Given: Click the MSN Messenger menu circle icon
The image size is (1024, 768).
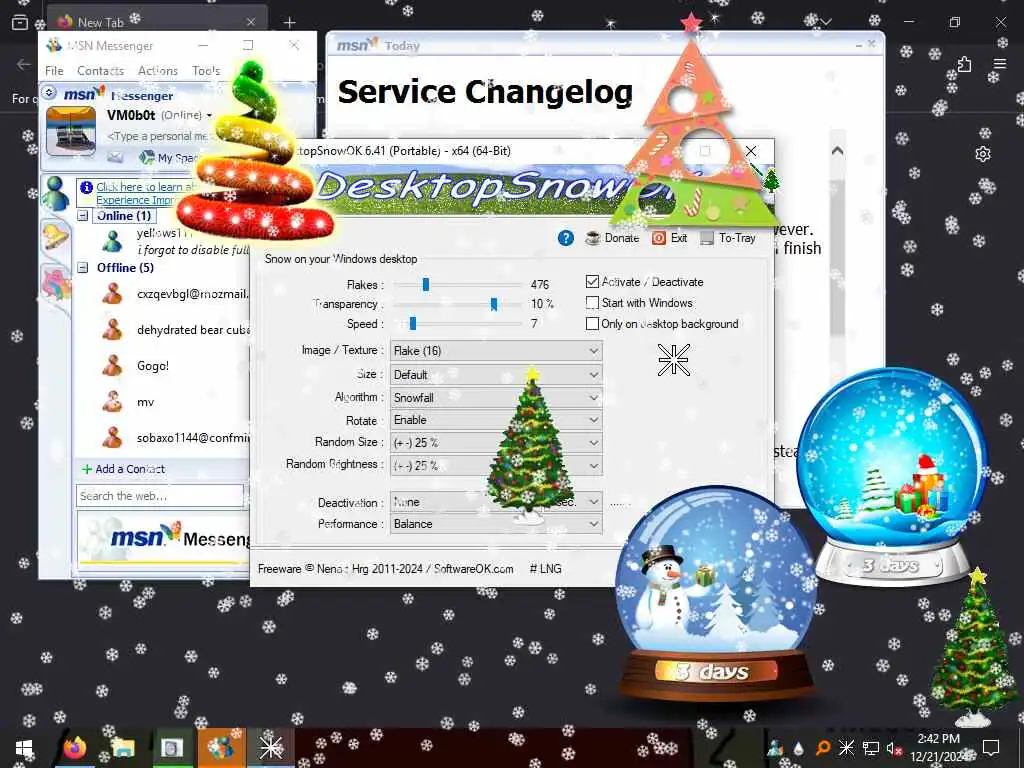Looking at the screenshot, I should pos(49,92).
